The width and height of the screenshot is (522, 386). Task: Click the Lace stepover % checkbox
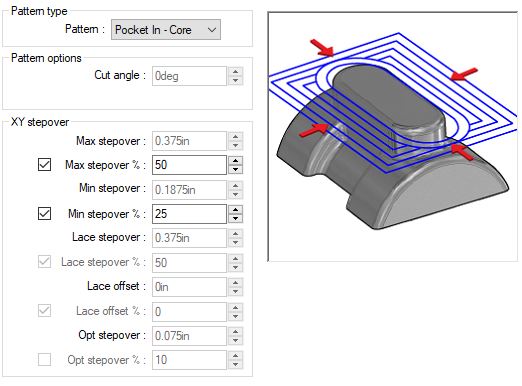point(44,262)
